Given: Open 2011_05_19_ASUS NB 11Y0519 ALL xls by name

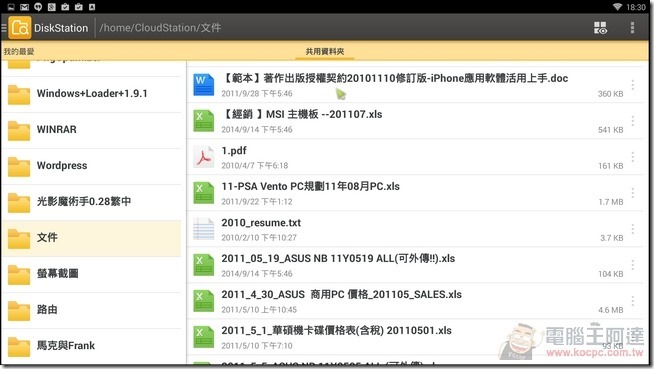Looking at the screenshot, I should (x=338, y=259).
